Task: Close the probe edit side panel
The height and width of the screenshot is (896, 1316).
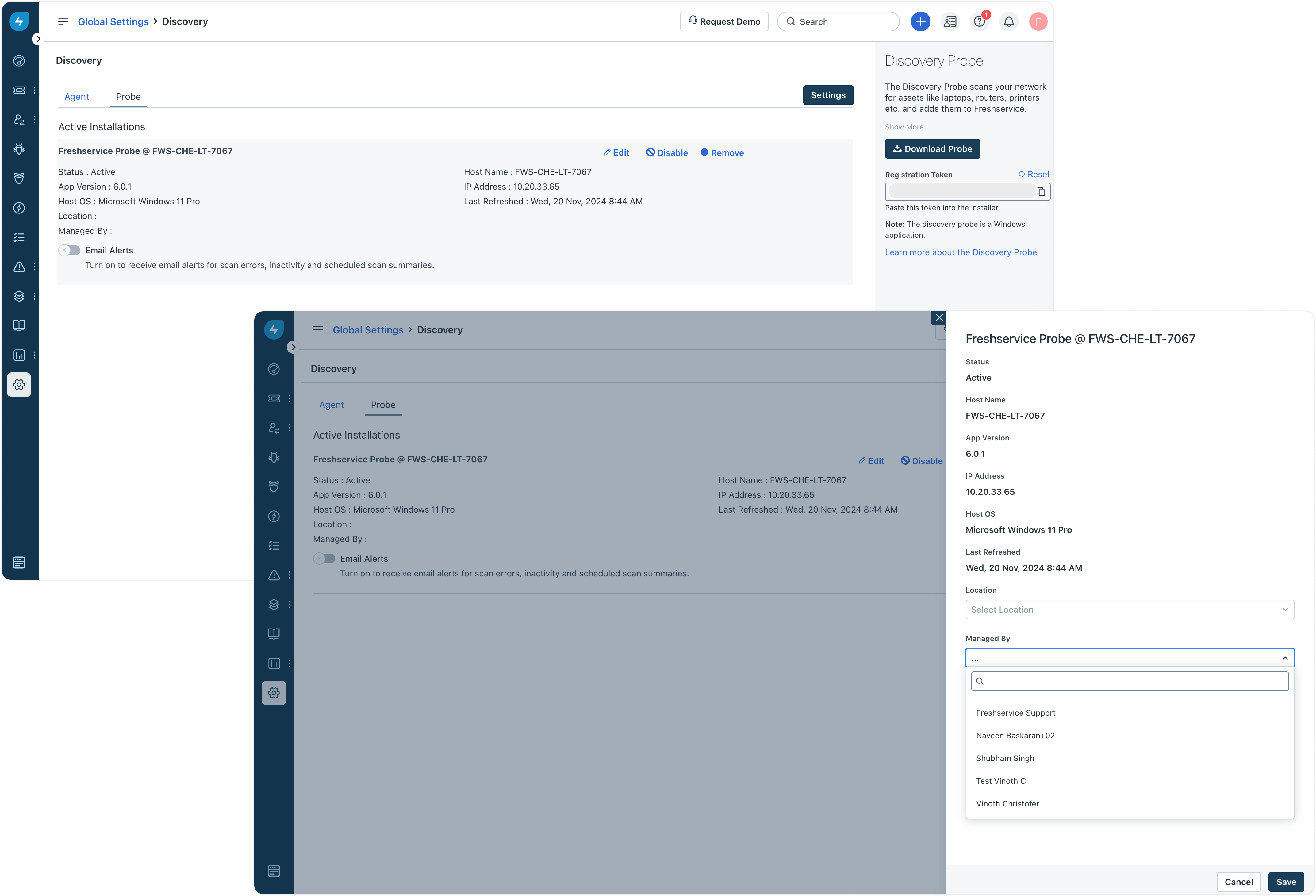Action: point(939,318)
